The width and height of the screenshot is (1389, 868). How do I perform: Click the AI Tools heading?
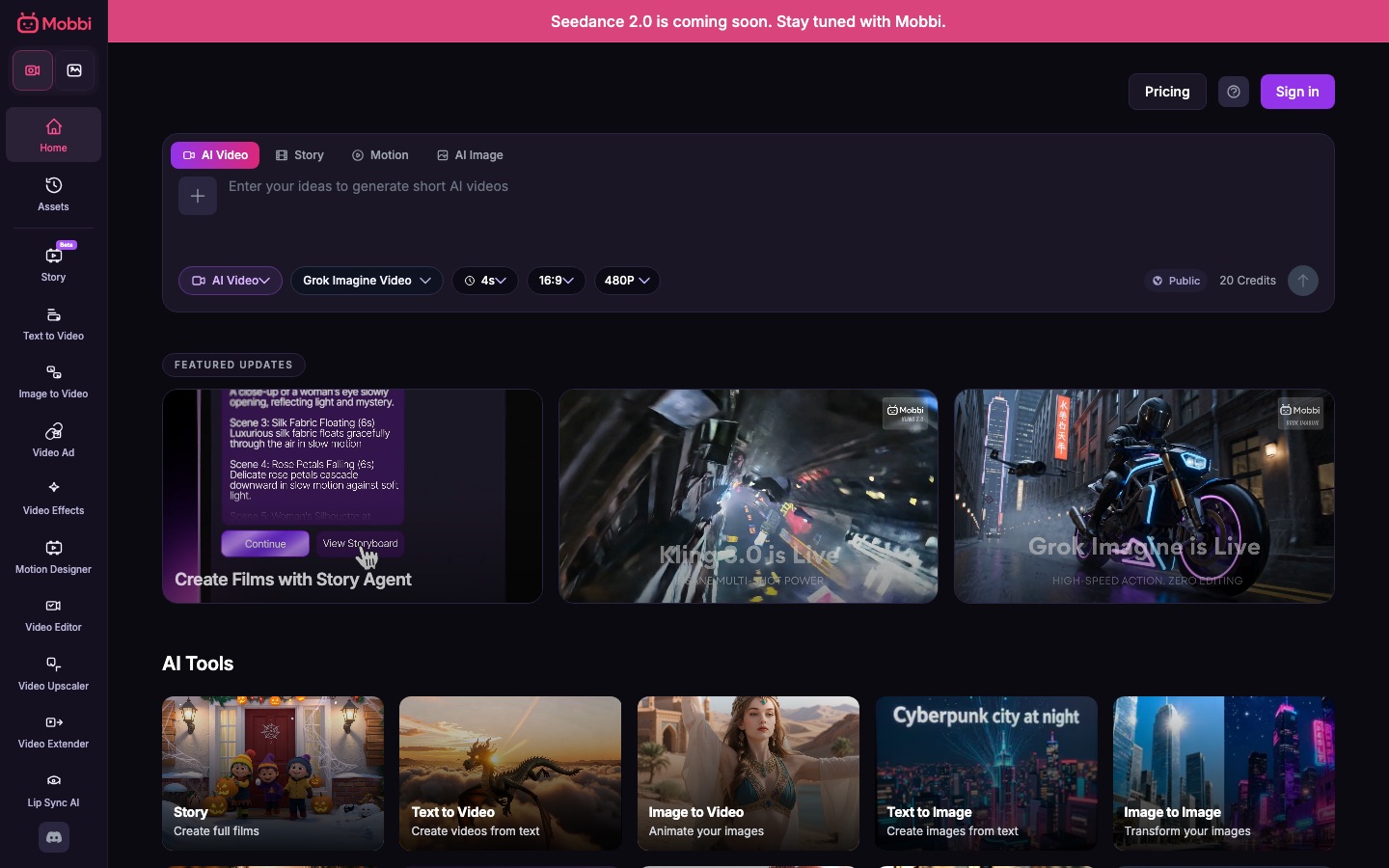[198, 664]
